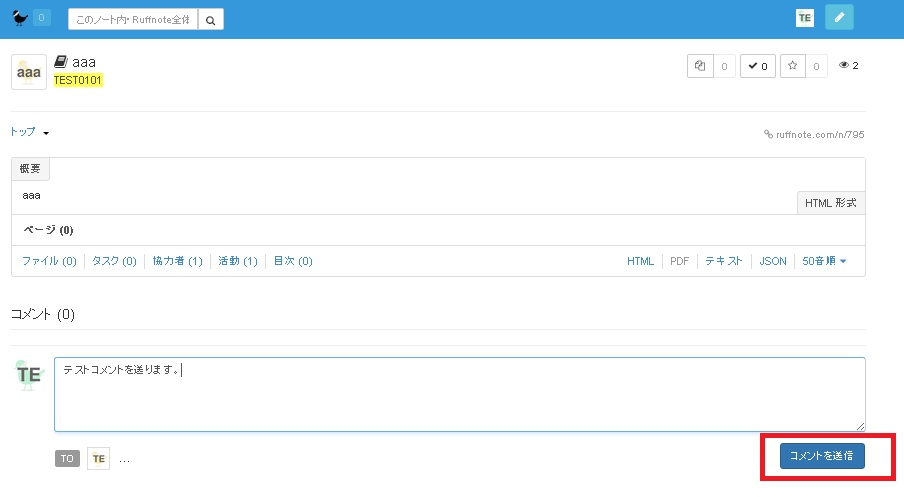Screen dimensions: 904x497
Task: Select the 概要 tab
Action: tap(30, 169)
